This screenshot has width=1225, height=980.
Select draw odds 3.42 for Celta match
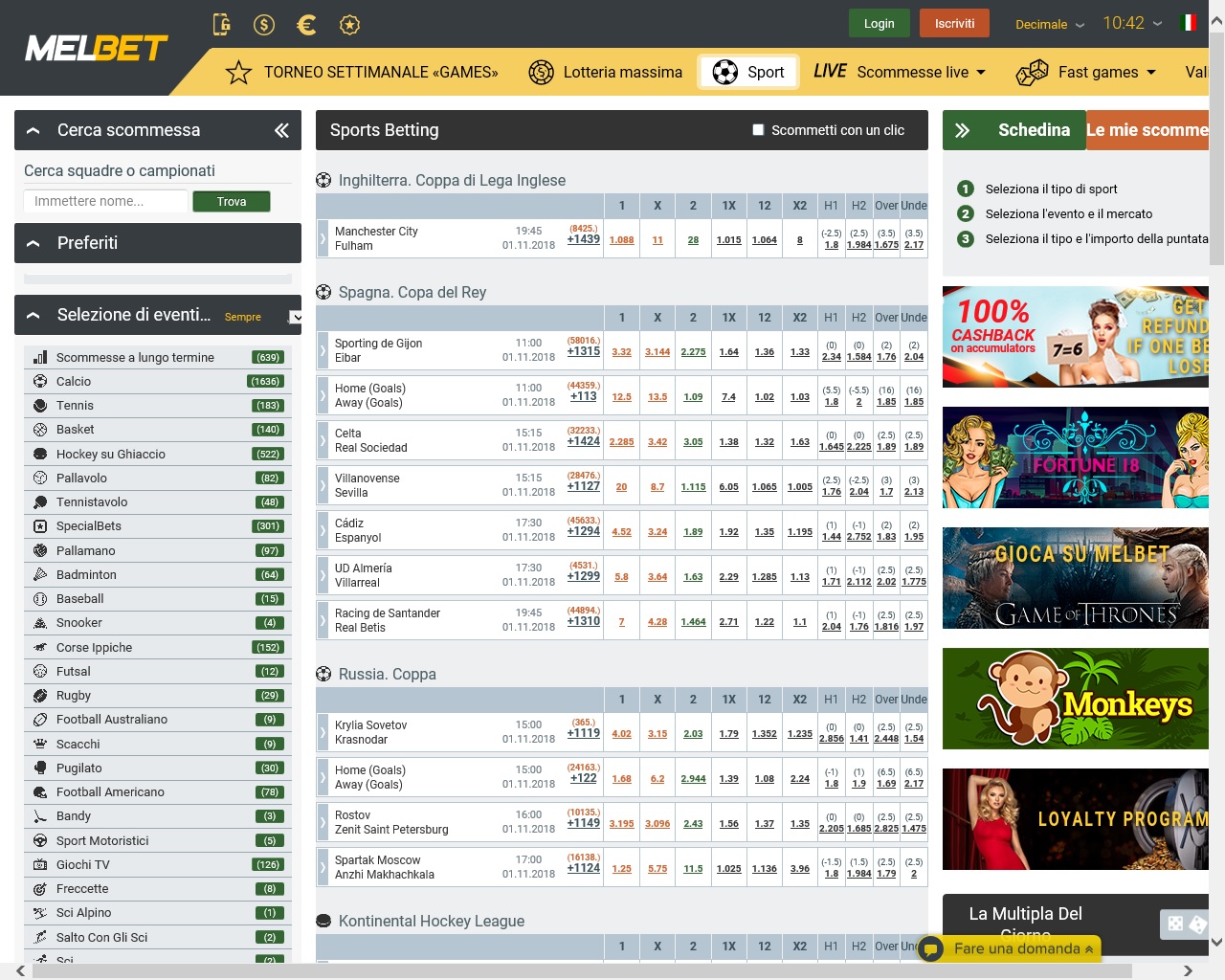657,441
